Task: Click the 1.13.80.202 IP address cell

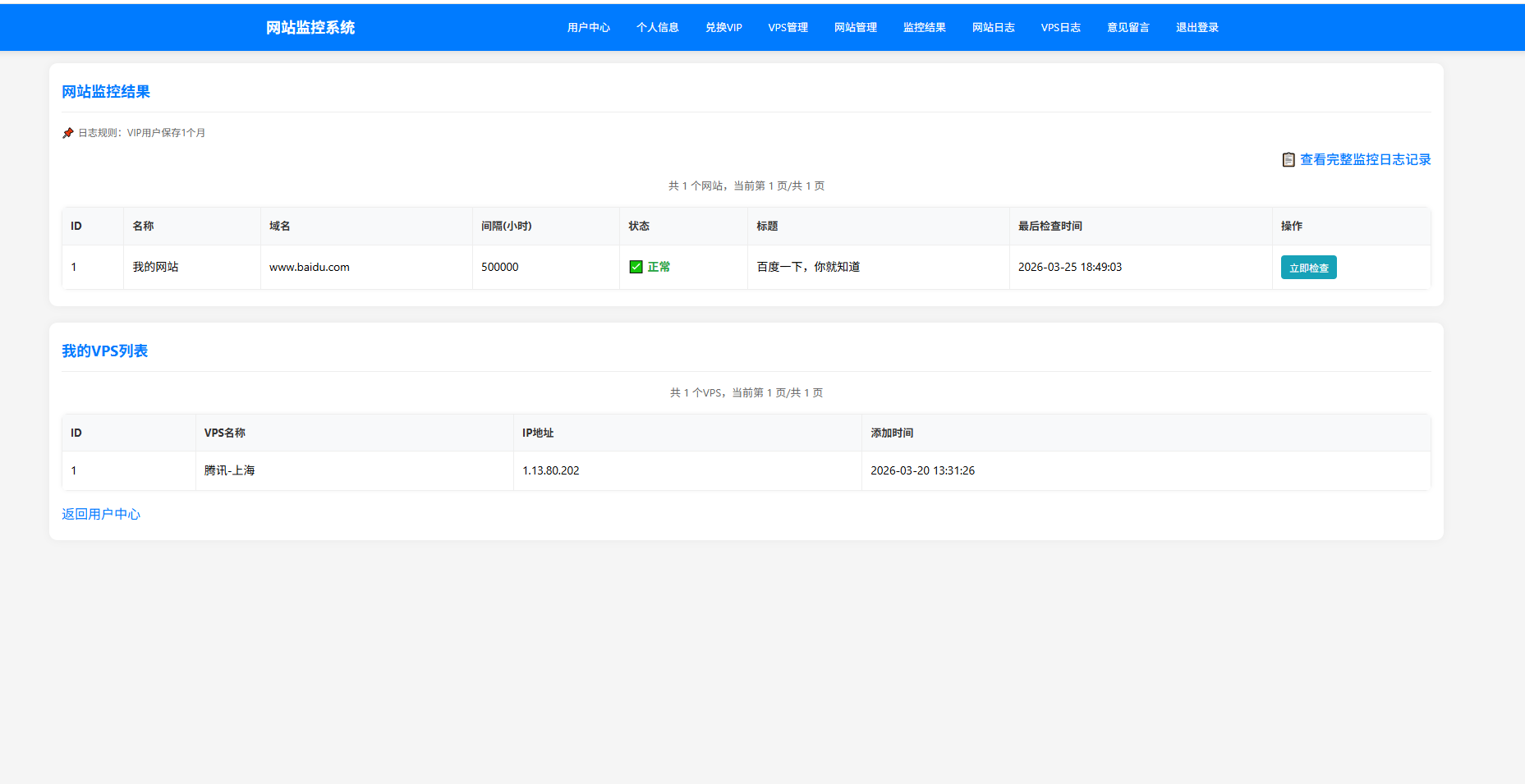Action: (550, 470)
